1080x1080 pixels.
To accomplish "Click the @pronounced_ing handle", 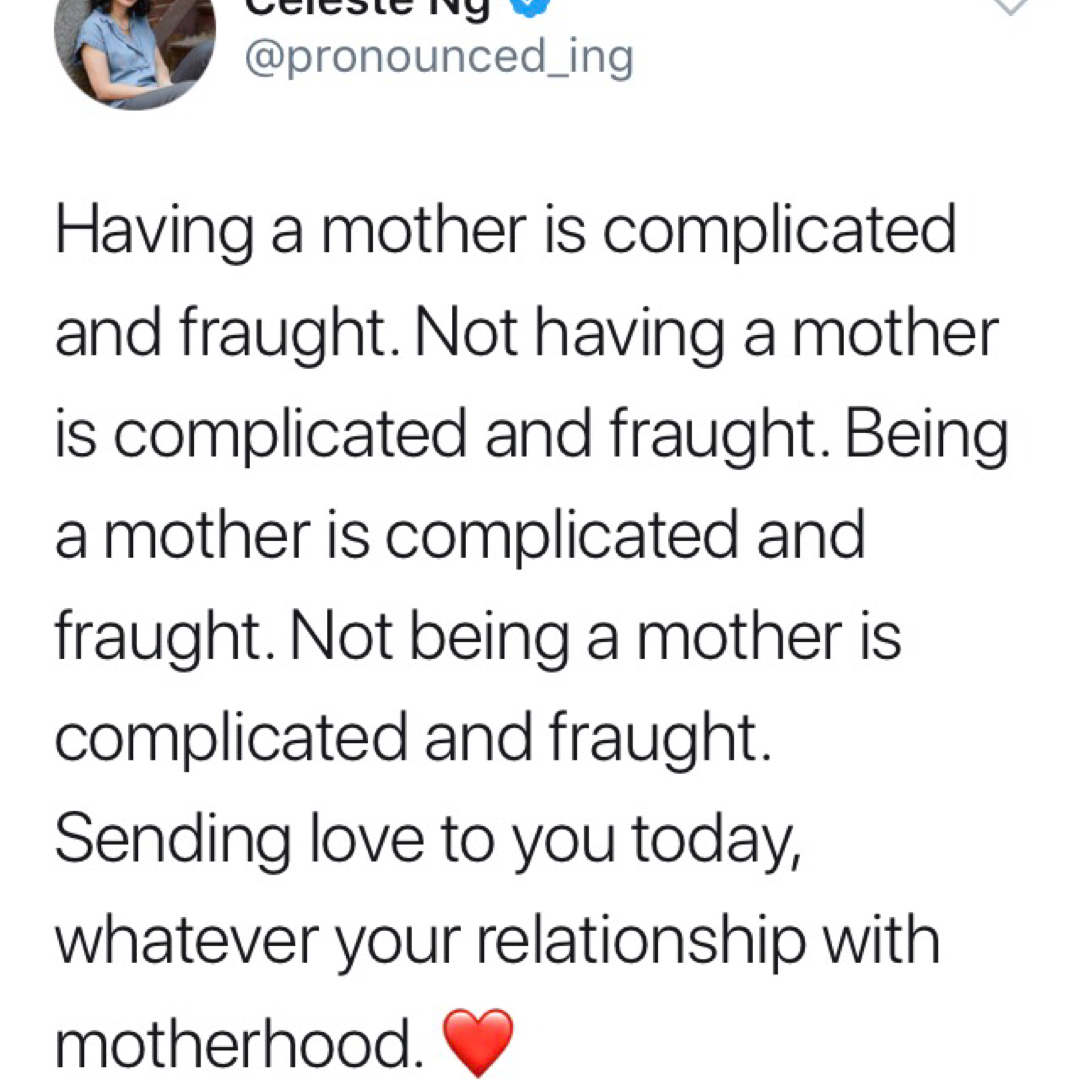I will [440, 59].
